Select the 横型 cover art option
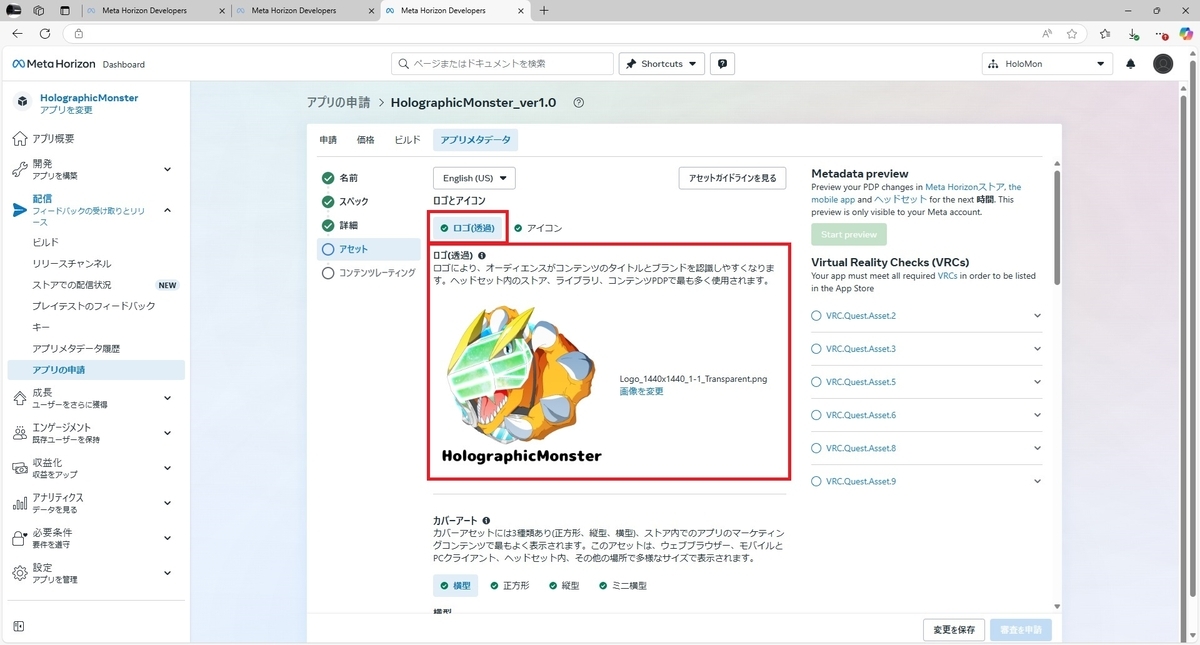The height and width of the screenshot is (645, 1200). (455, 586)
